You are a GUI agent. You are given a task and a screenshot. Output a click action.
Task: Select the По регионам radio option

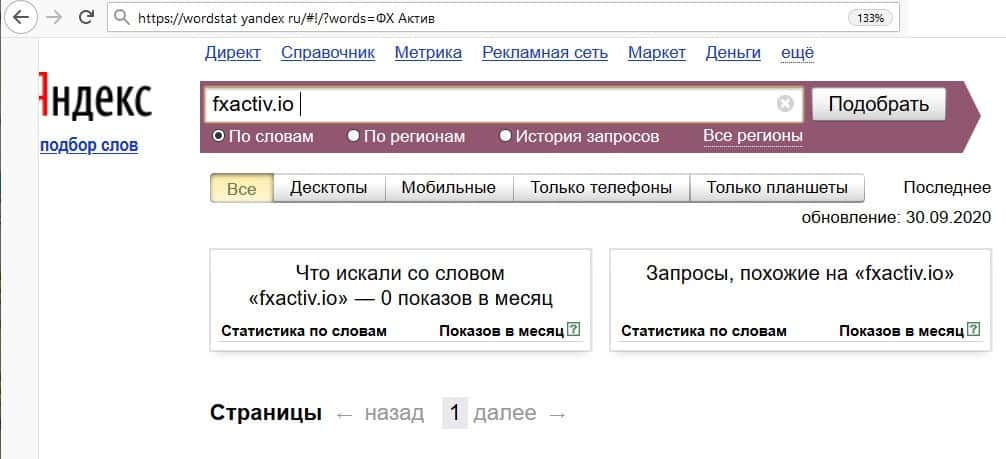coord(406,136)
